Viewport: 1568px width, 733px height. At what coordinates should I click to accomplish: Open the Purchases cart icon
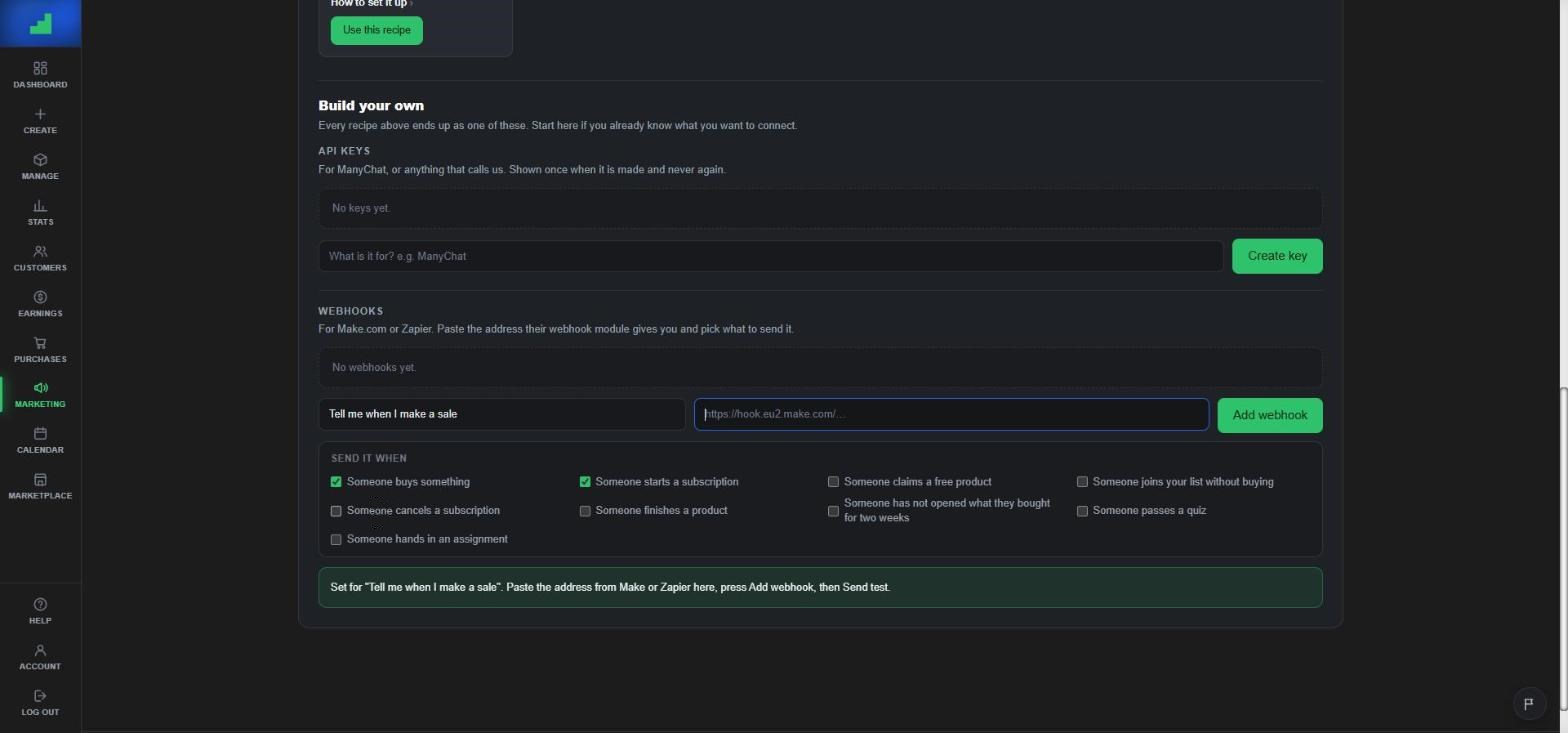click(40, 343)
